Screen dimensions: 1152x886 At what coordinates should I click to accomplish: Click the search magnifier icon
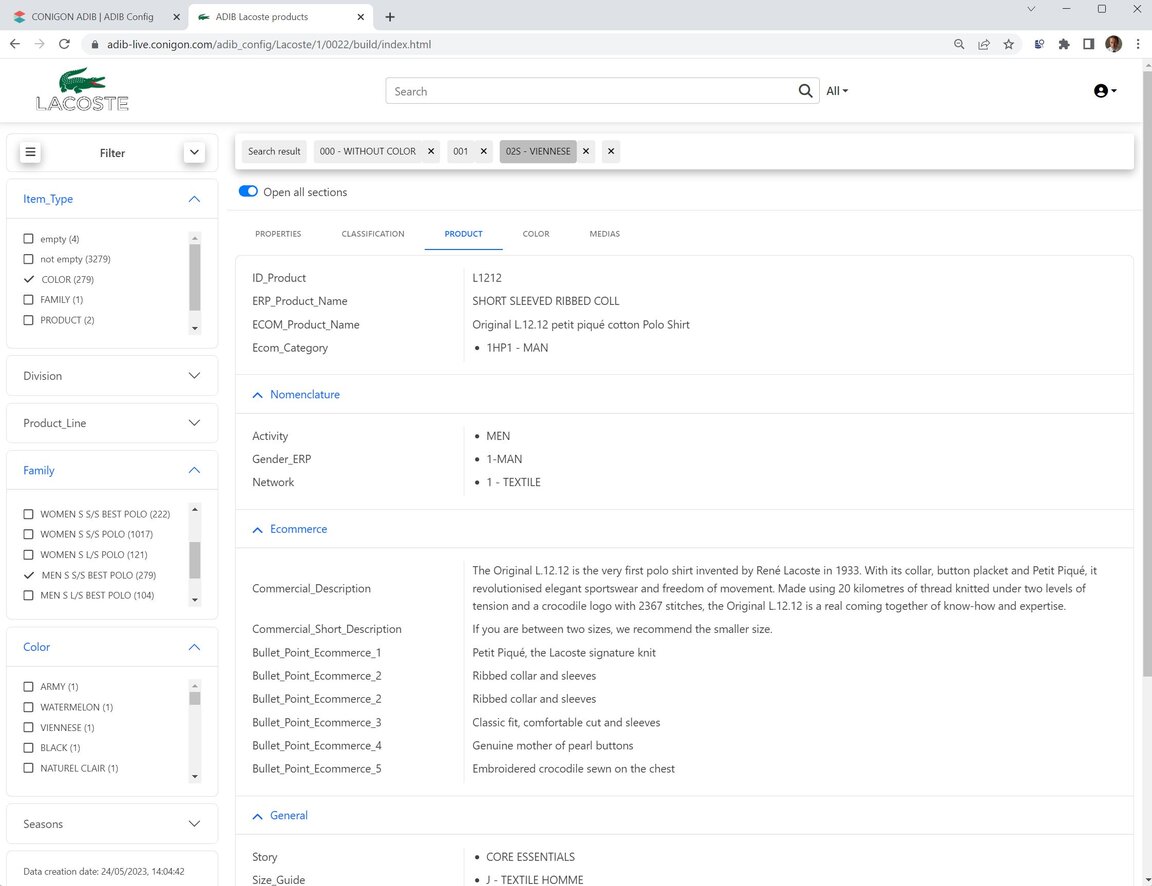pos(805,91)
